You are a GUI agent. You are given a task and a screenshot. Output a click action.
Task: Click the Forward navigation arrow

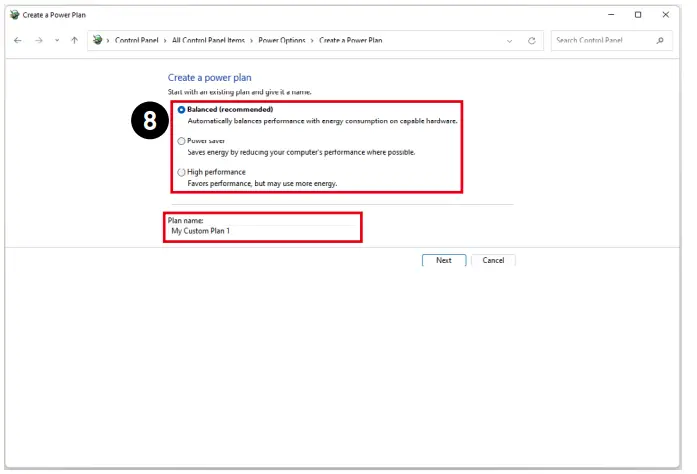38,40
